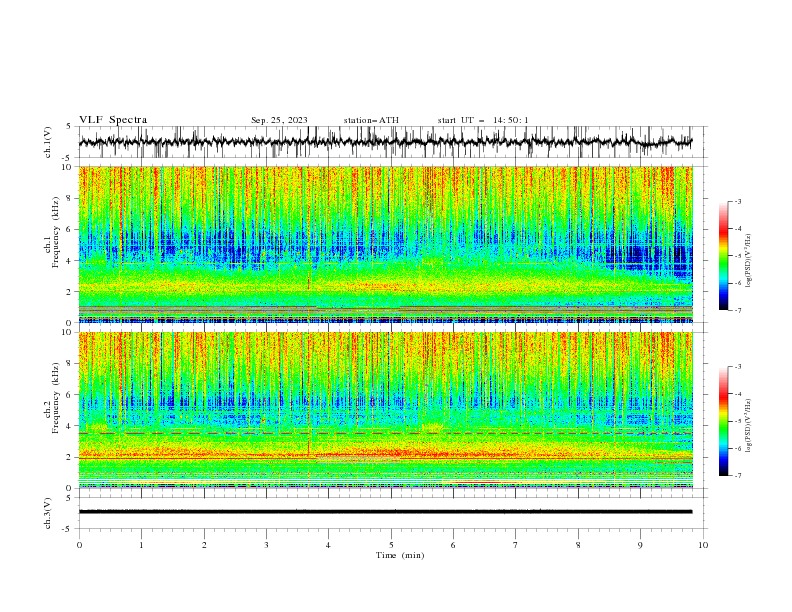The image size is (792, 612).
Task: Click the ch.2 spectrogram panel
Action: [x=385, y=410]
